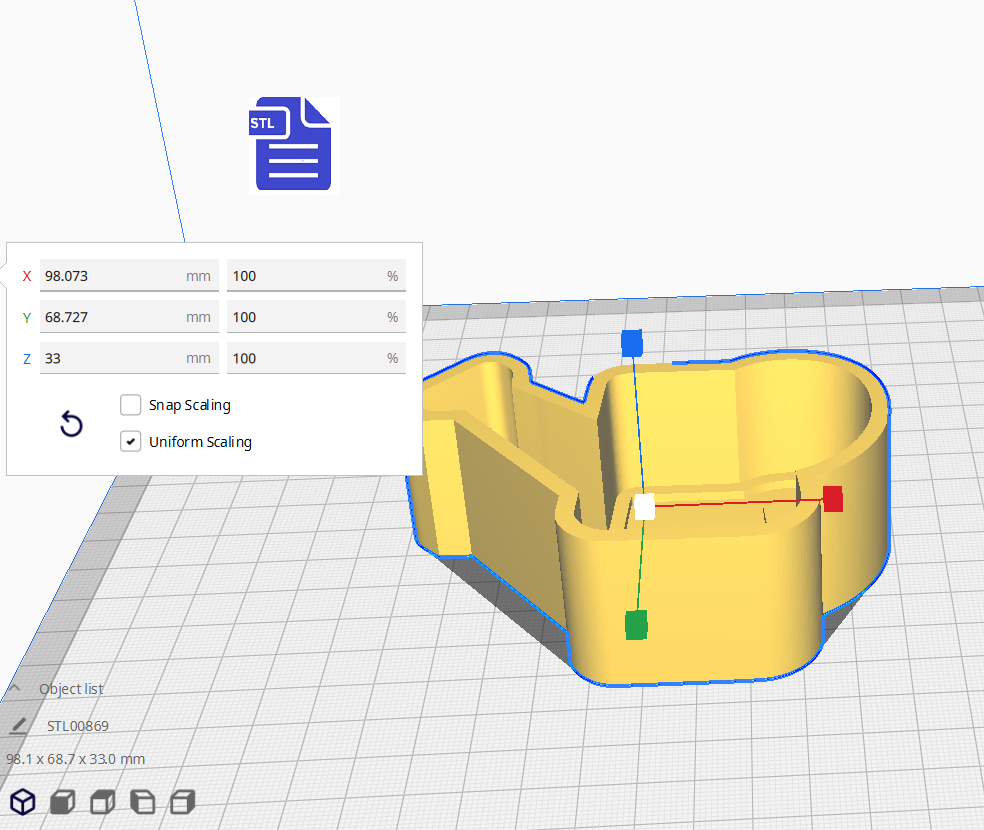The image size is (984, 830).
Task: Enable the Snap Scaling checkbox
Action: coord(130,404)
